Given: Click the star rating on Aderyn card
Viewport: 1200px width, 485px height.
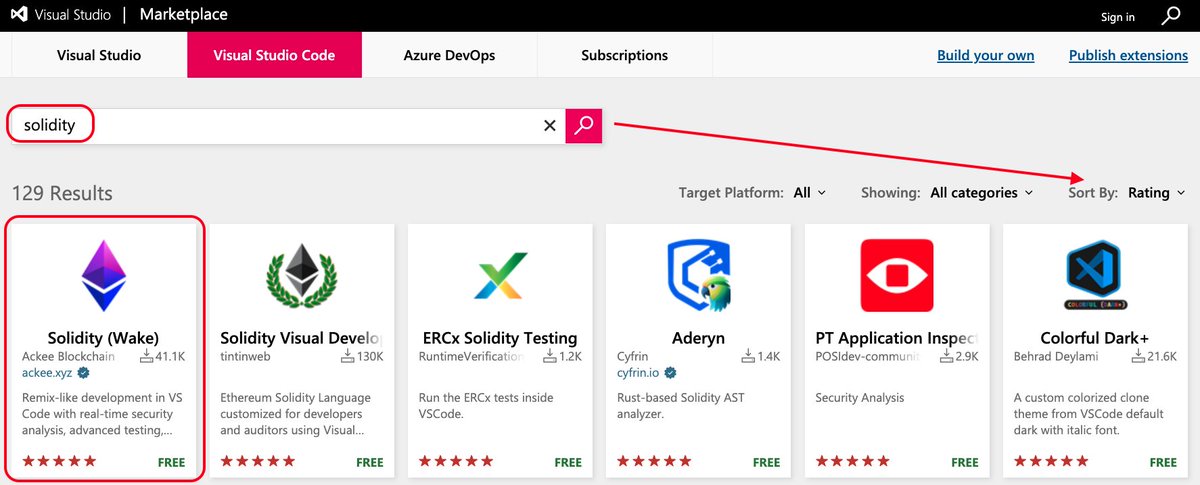Looking at the screenshot, I should [x=654, y=461].
